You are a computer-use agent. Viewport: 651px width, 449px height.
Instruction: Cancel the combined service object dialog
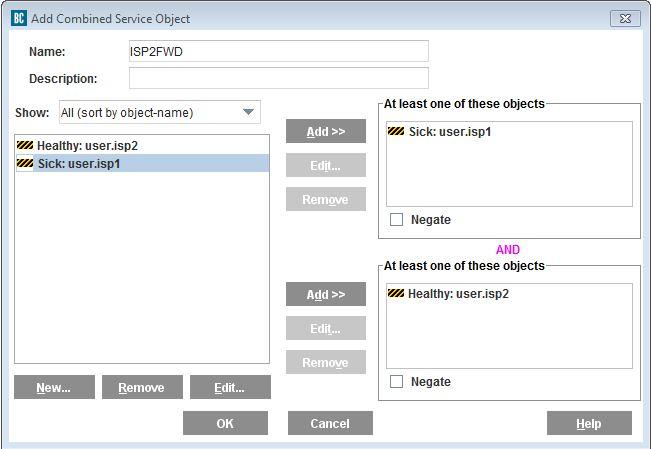(330, 423)
